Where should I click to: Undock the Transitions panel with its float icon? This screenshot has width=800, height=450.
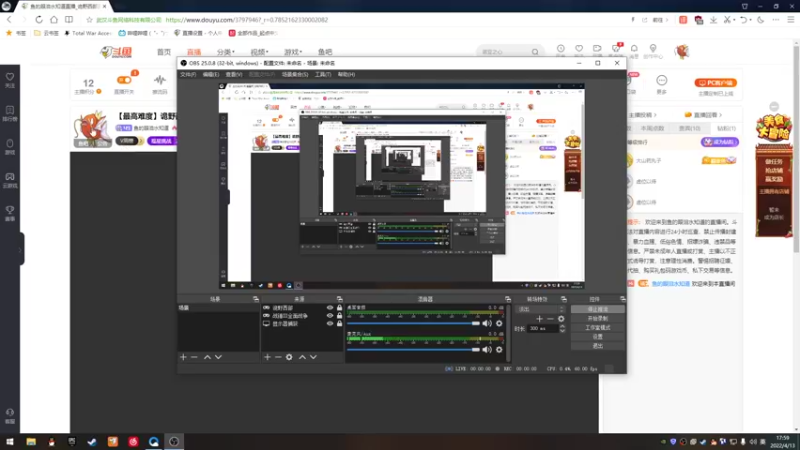click(x=564, y=299)
